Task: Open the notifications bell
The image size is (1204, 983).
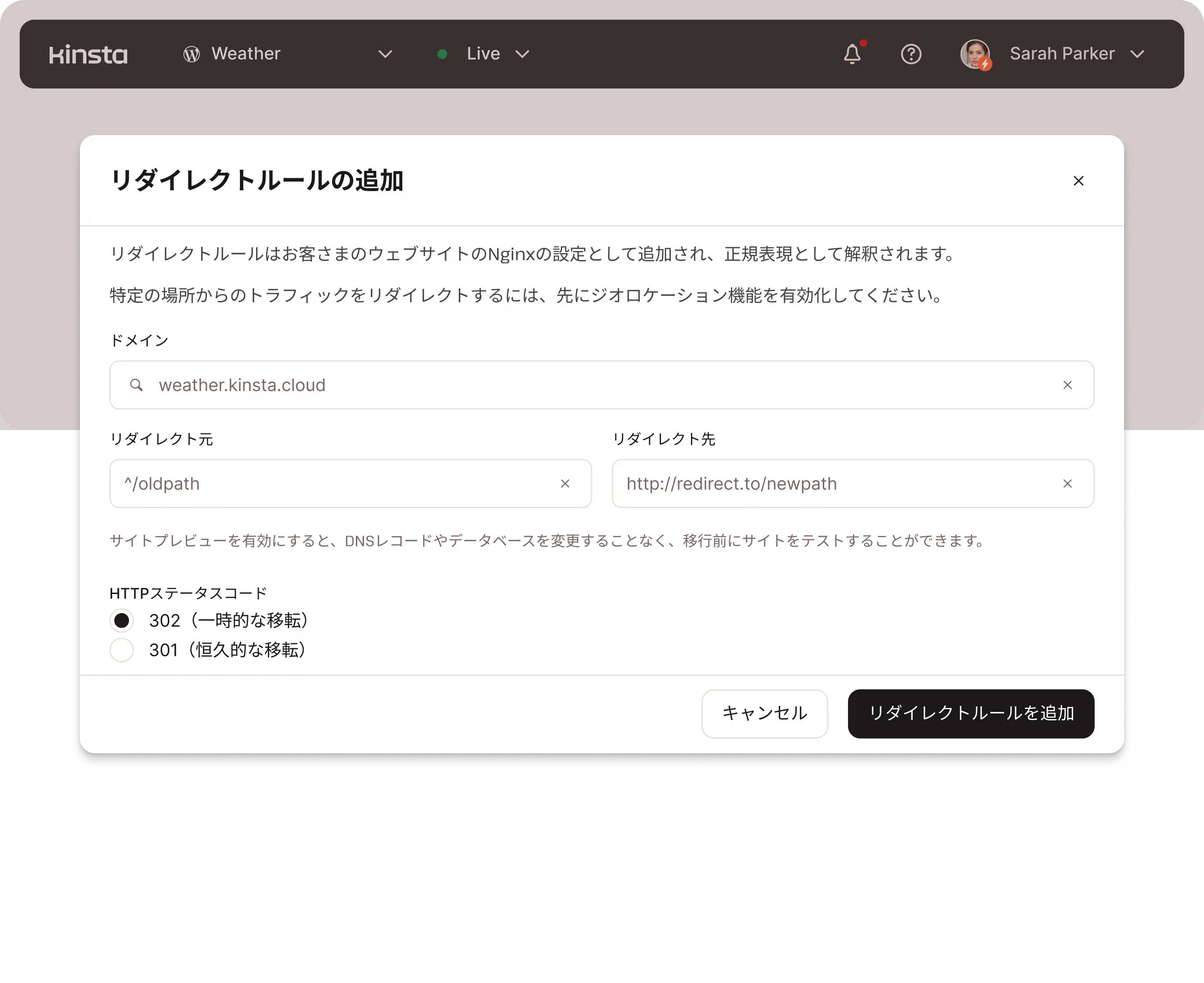Action: (852, 55)
